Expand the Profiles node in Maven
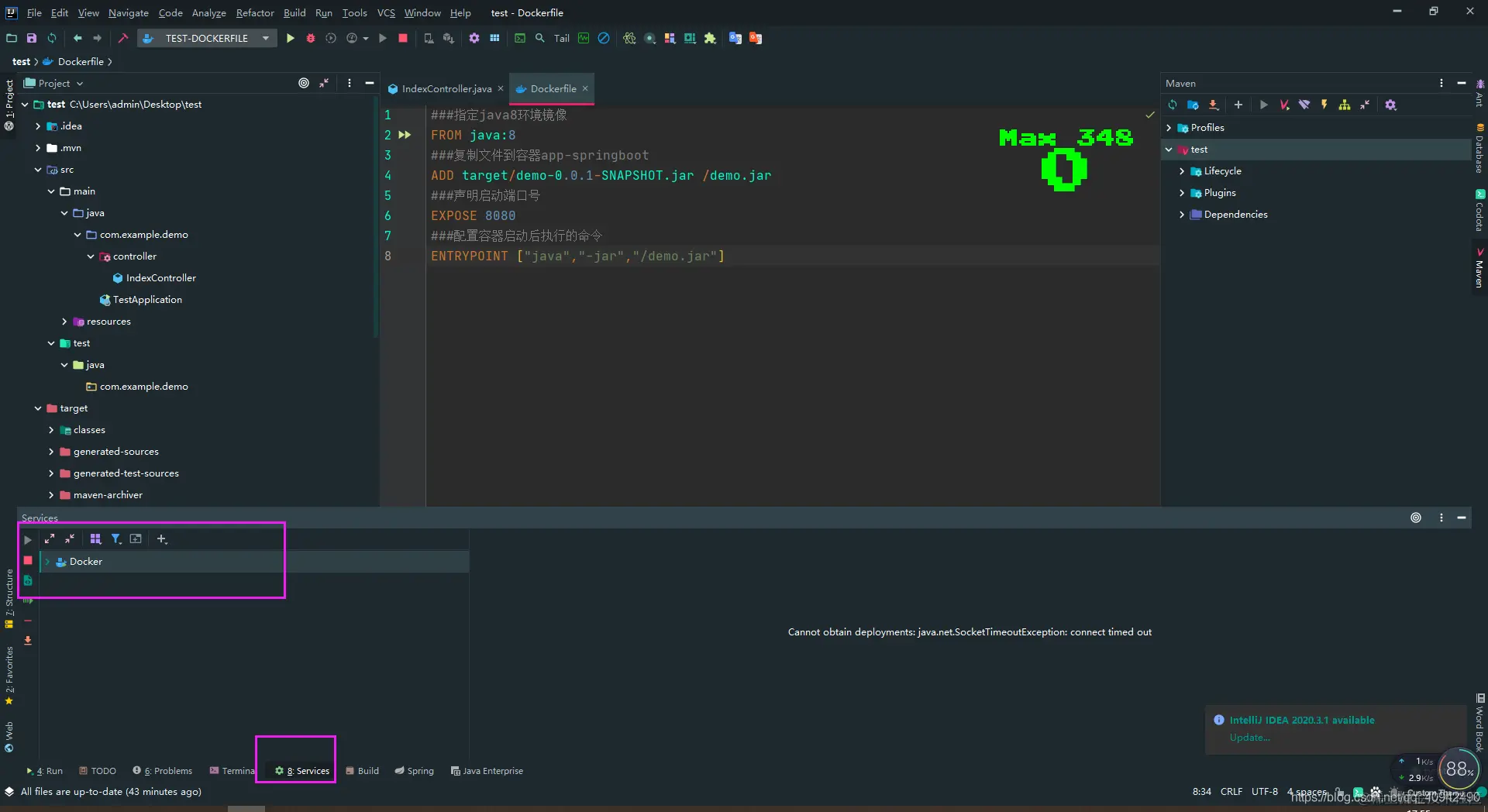Viewport: 1488px width, 812px height. [1169, 128]
